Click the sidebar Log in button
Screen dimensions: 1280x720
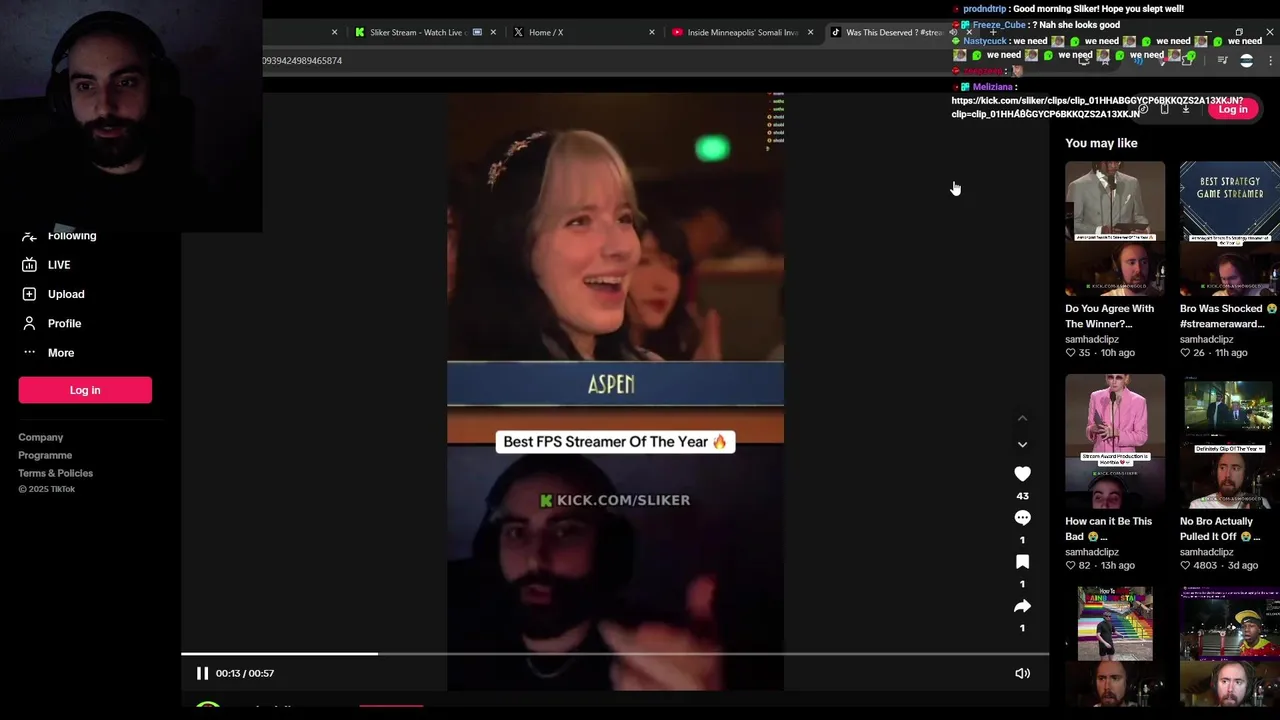(x=85, y=390)
